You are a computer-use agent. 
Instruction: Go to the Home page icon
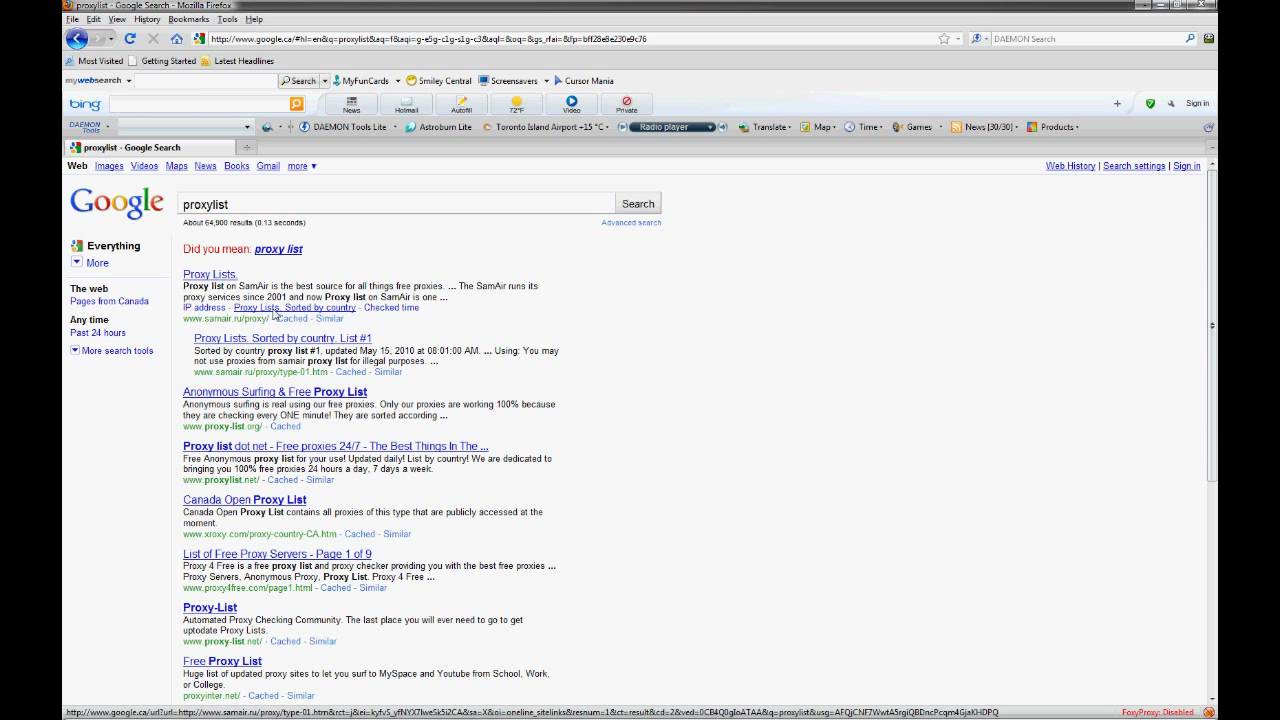(x=177, y=39)
